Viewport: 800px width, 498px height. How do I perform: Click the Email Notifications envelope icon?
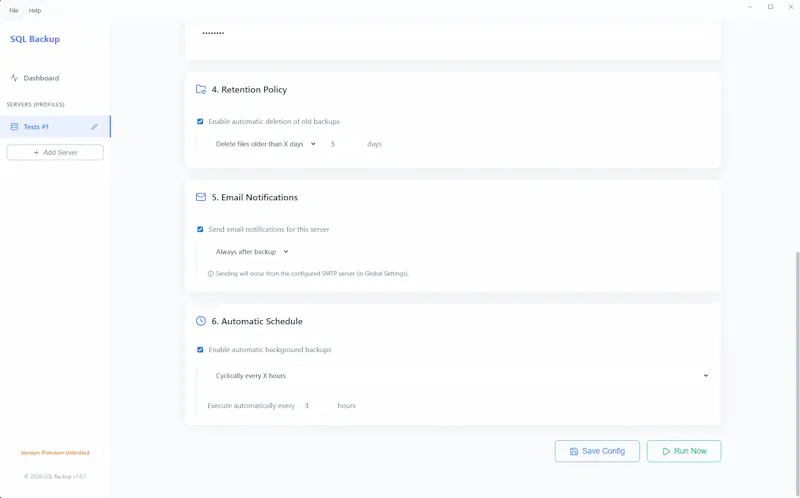click(x=201, y=197)
